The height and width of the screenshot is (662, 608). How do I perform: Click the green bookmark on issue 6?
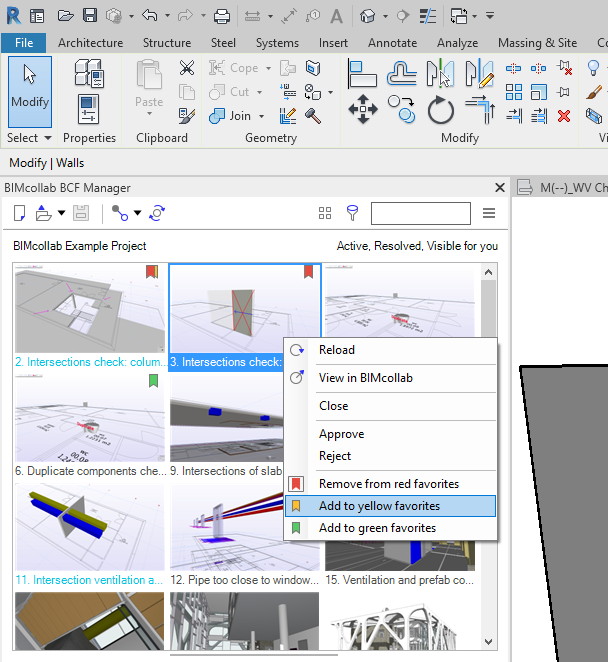pos(153,381)
